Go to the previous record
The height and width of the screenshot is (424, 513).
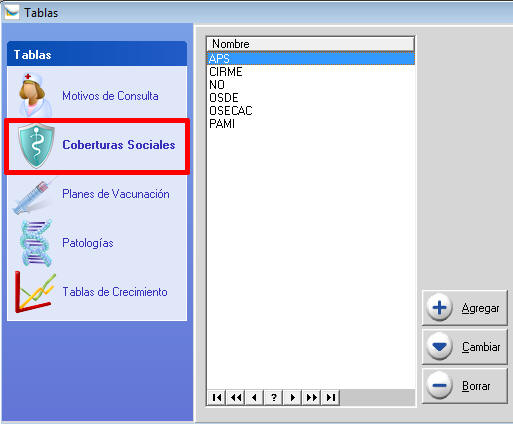pos(255,397)
